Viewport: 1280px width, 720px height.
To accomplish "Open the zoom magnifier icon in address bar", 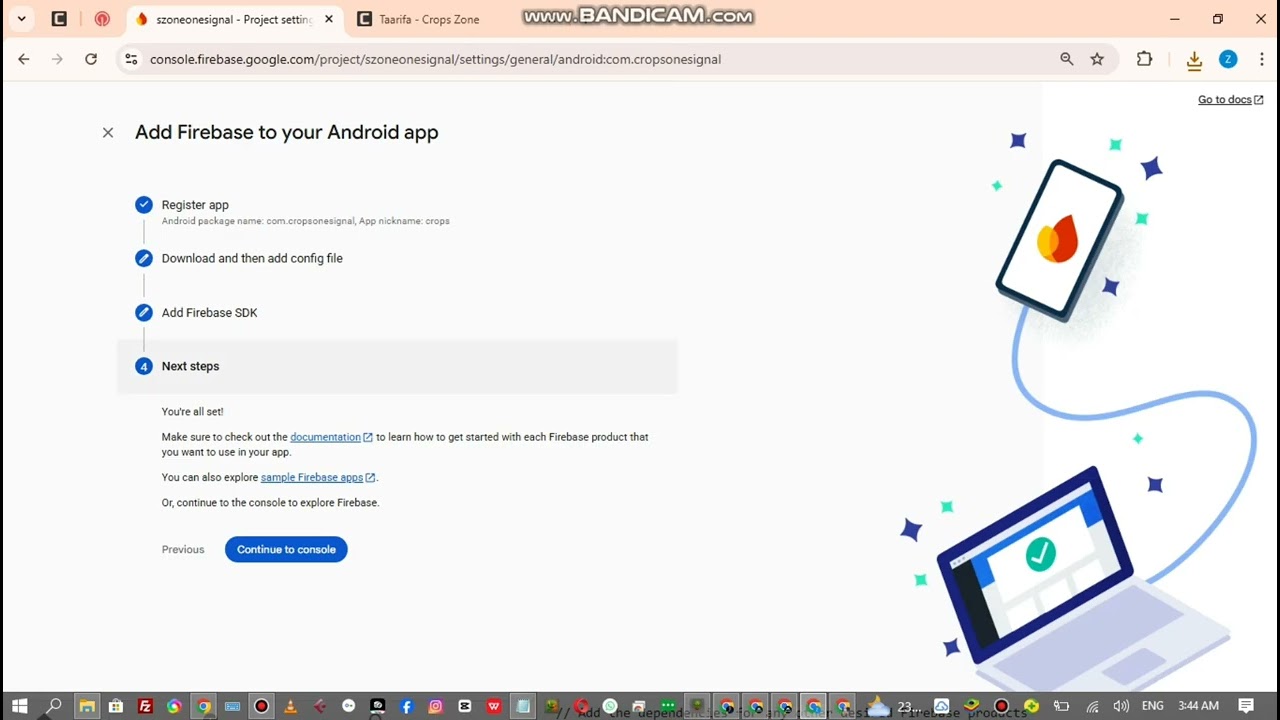I will (x=1067, y=59).
